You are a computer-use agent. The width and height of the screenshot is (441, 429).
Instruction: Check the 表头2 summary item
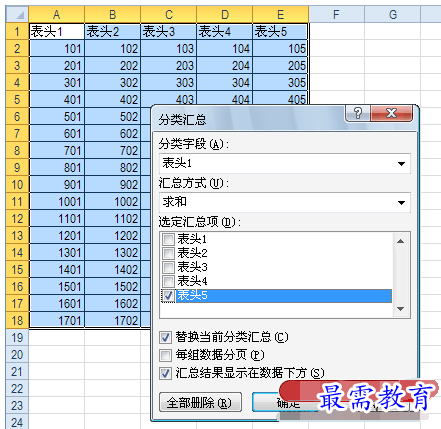168,253
